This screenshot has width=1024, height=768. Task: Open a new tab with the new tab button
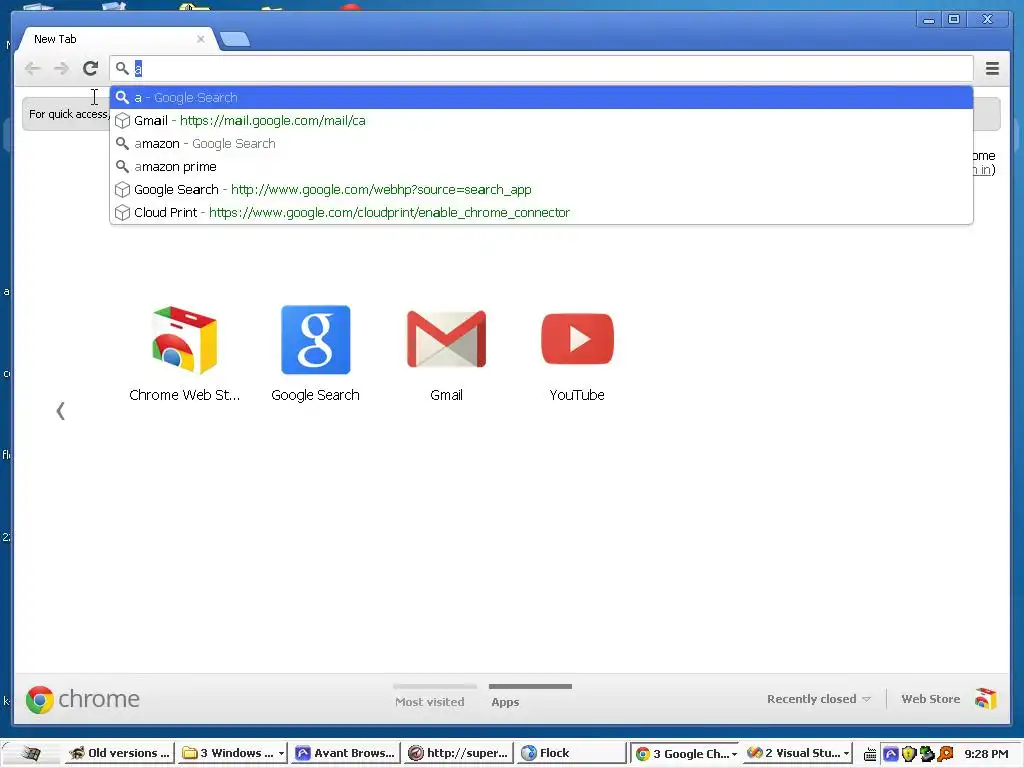pyautogui.click(x=235, y=40)
